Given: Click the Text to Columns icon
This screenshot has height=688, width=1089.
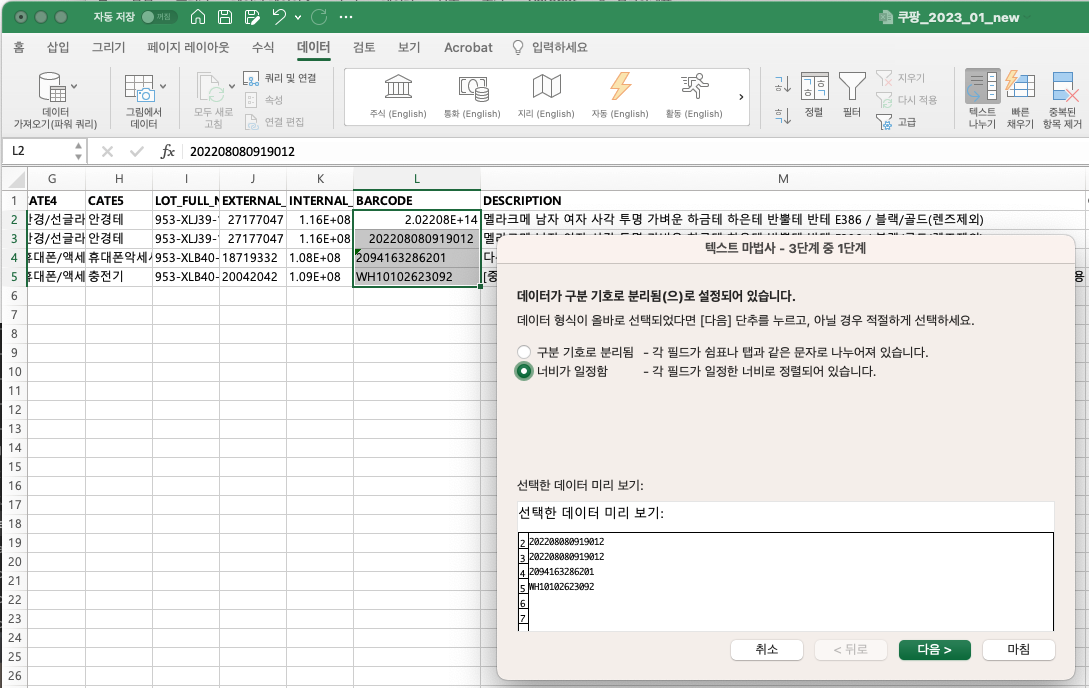Looking at the screenshot, I should 982,88.
